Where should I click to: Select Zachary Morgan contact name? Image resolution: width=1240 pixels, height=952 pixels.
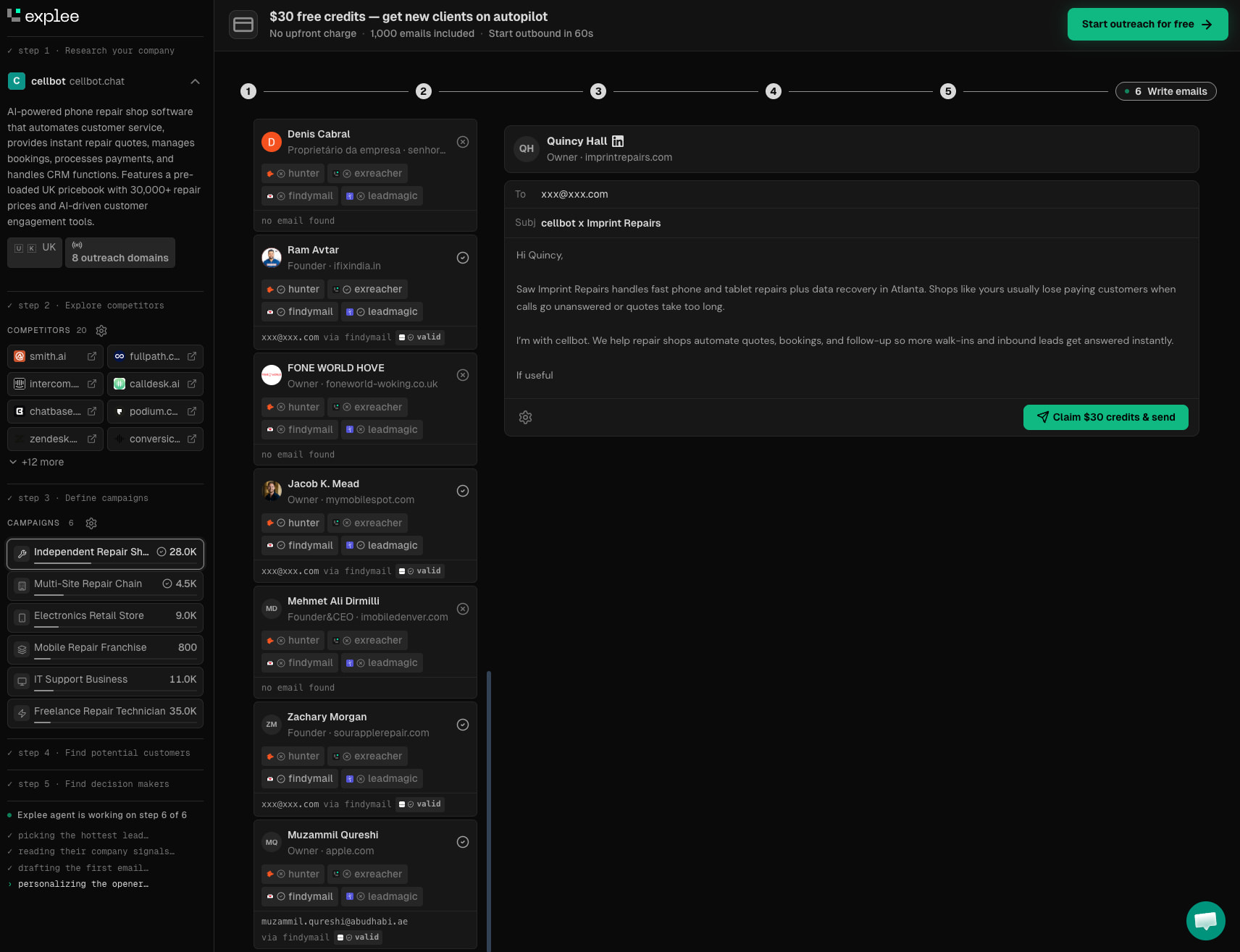pyautogui.click(x=327, y=717)
